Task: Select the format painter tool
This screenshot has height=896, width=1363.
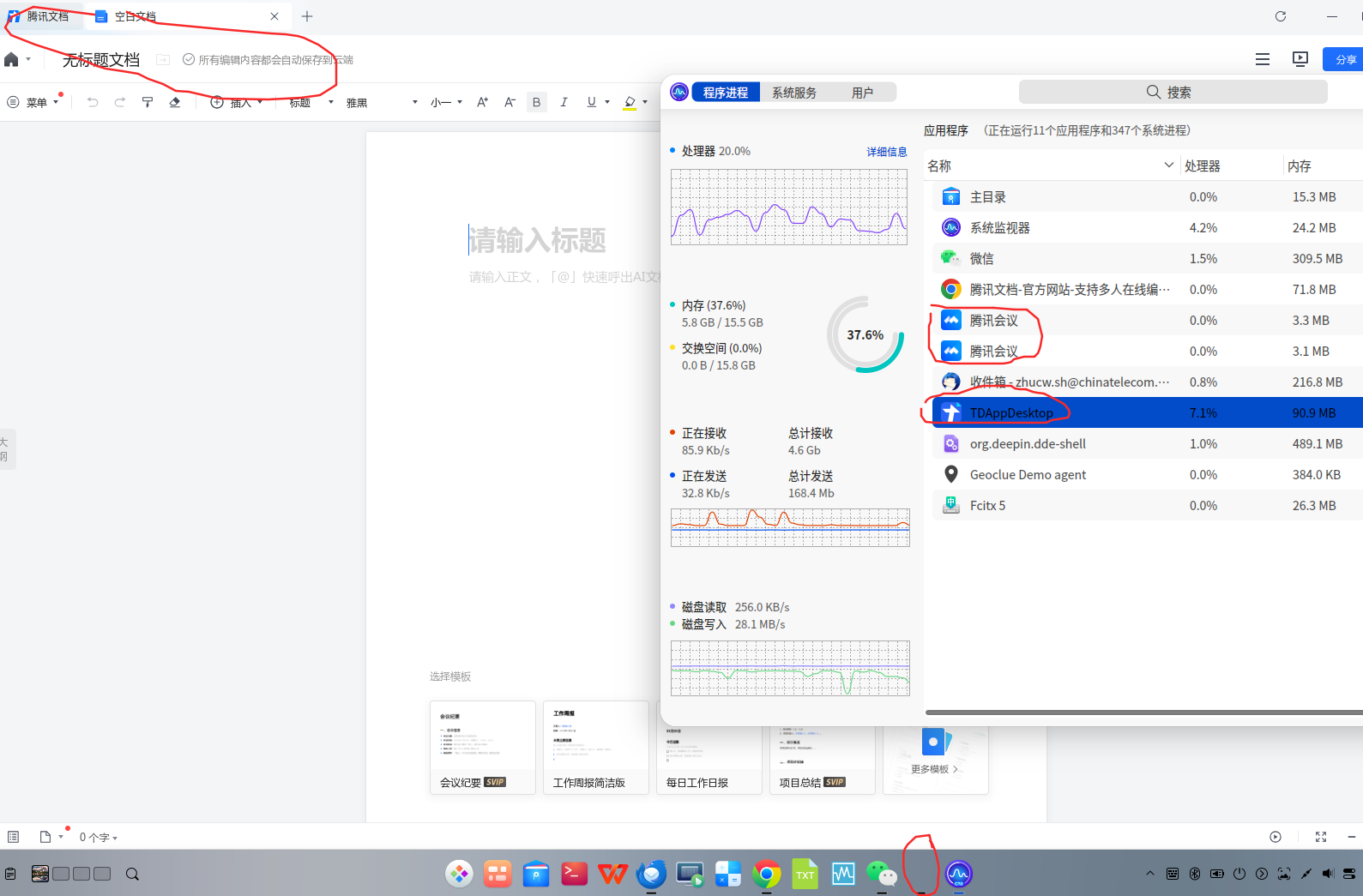Action: (148, 102)
